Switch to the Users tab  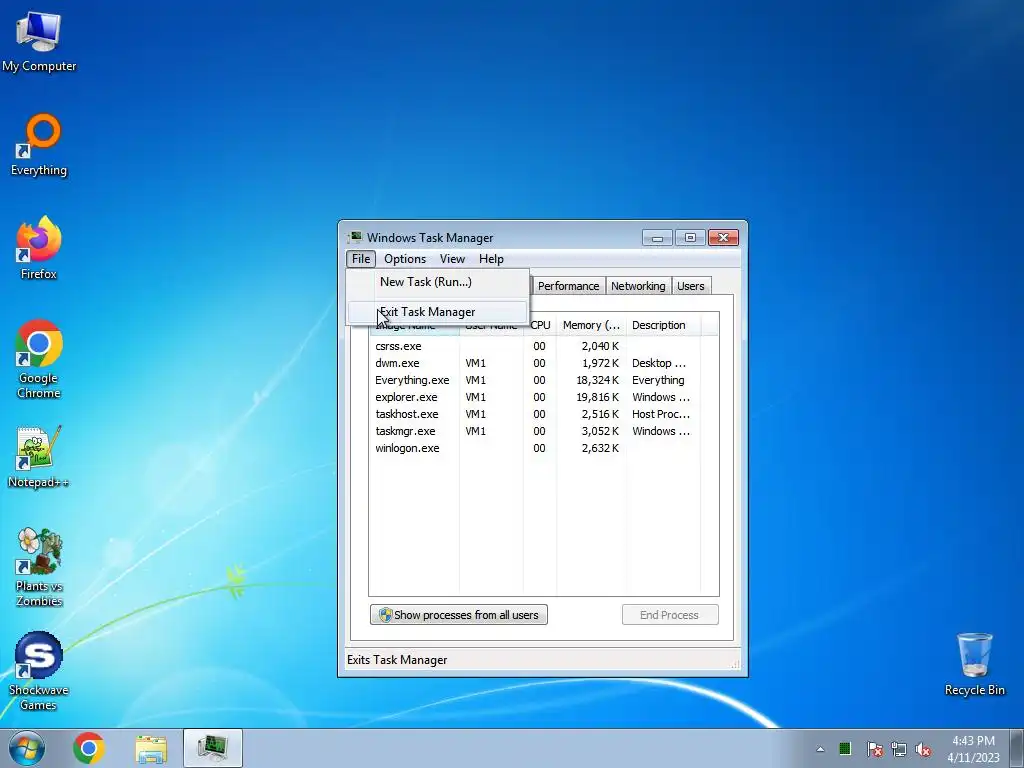[690, 286]
